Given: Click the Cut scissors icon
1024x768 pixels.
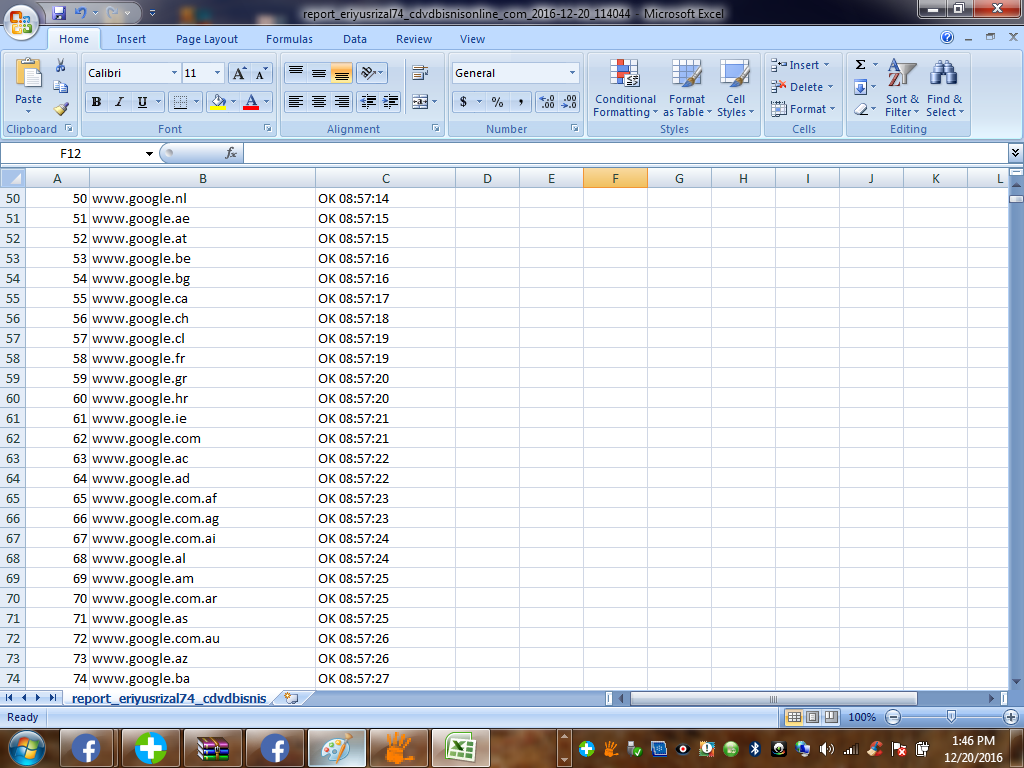Looking at the screenshot, I should (x=61, y=65).
